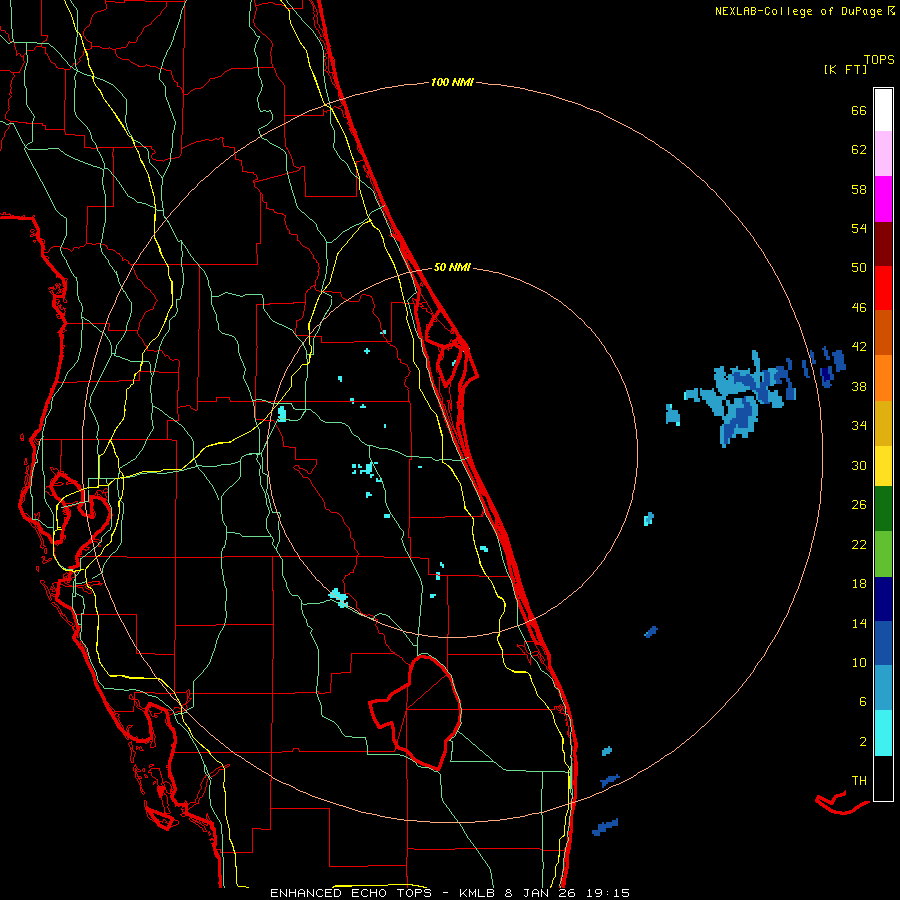Select the 6 legend value
900x900 pixels.
pyautogui.click(x=863, y=702)
